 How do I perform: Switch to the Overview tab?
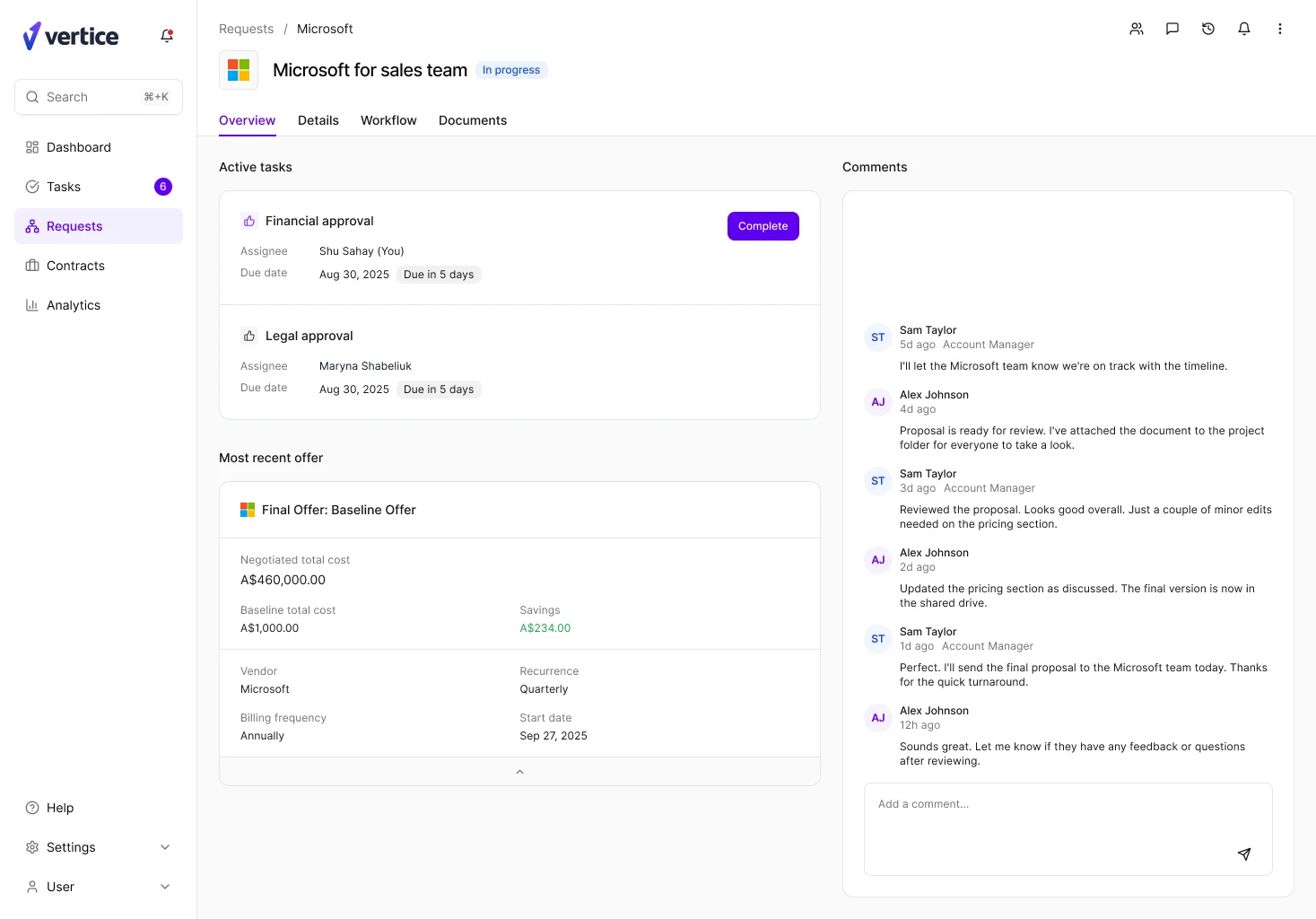[248, 120]
